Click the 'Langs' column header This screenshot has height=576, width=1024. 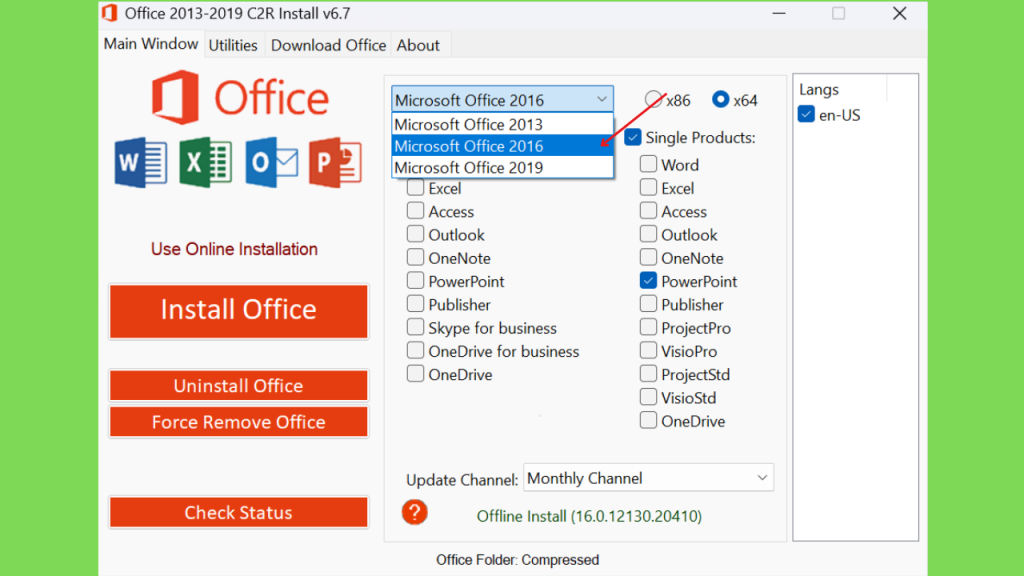click(x=819, y=89)
